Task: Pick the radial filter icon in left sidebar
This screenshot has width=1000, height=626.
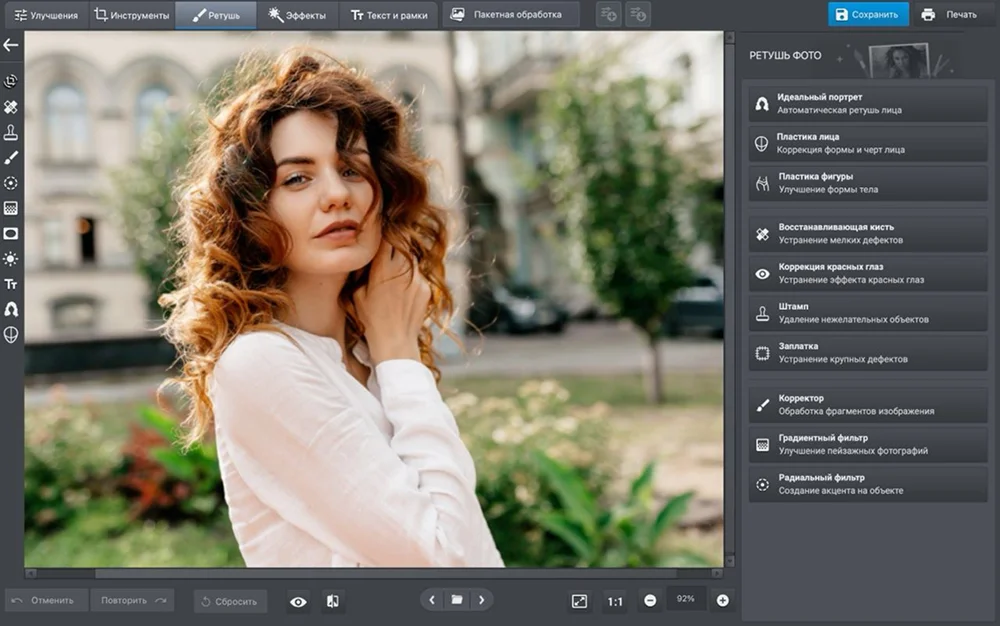Action: pos(11,183)
